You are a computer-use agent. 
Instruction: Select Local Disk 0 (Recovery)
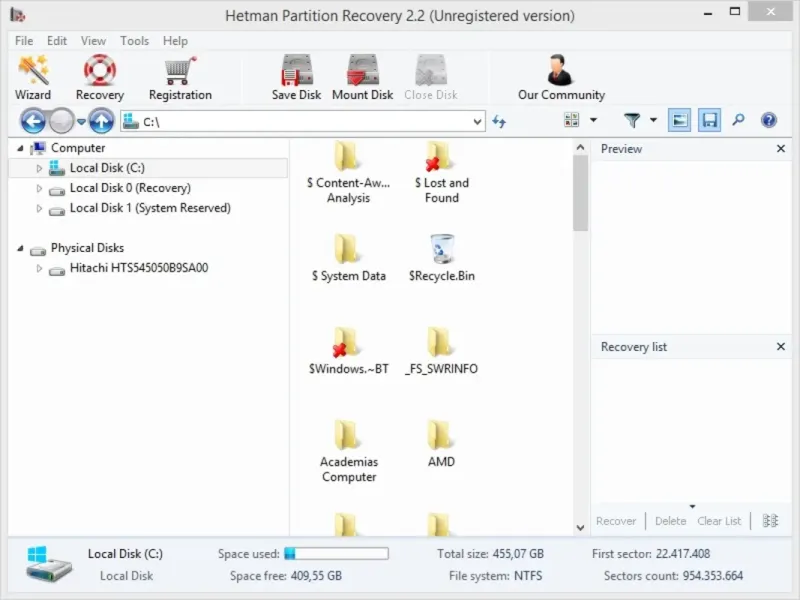point(130,188)
